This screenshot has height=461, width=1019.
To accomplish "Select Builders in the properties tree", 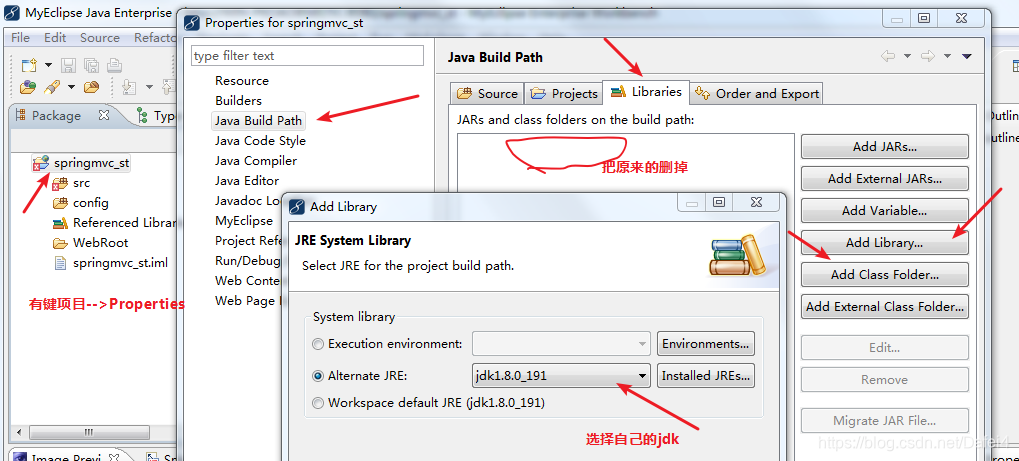I will pyautogui.click(x=239, y=101).
